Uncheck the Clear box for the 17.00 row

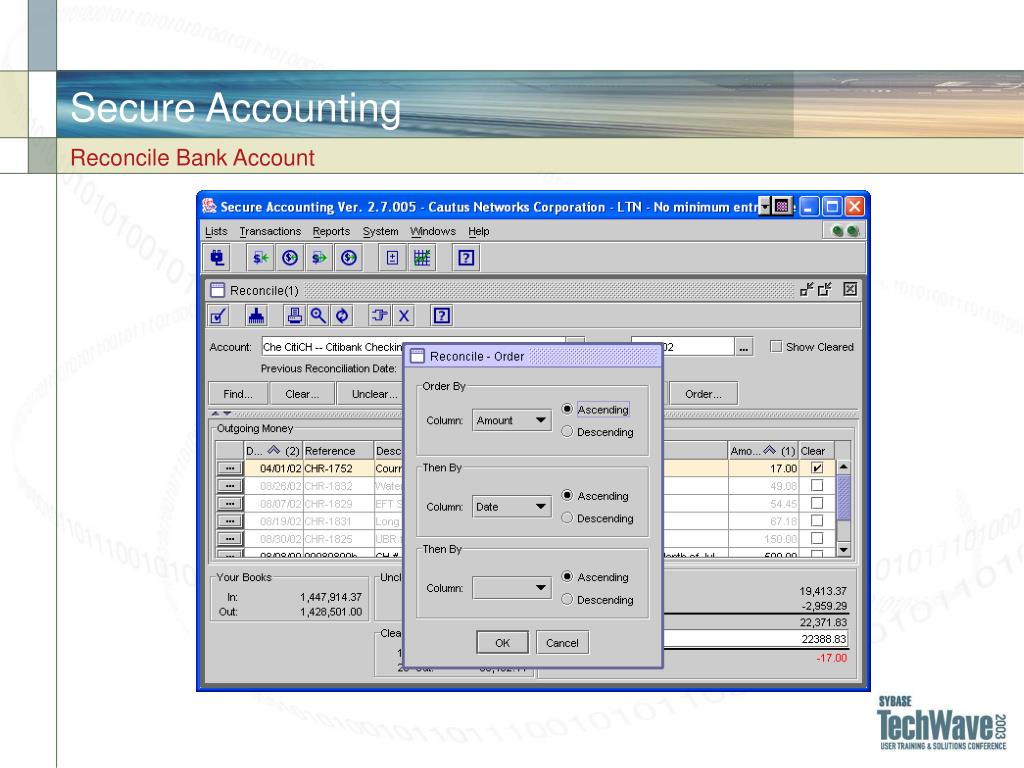point(816,468)
